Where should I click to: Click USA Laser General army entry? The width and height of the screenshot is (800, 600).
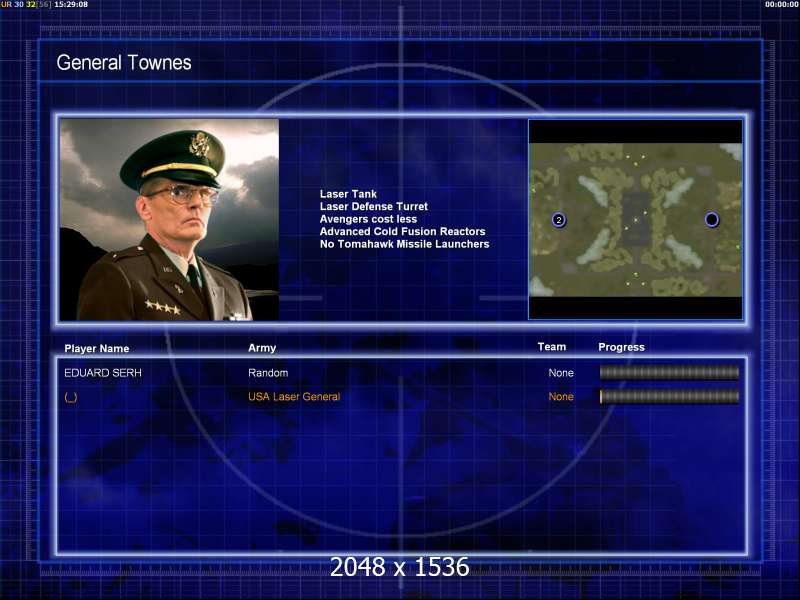click(294, 396)
